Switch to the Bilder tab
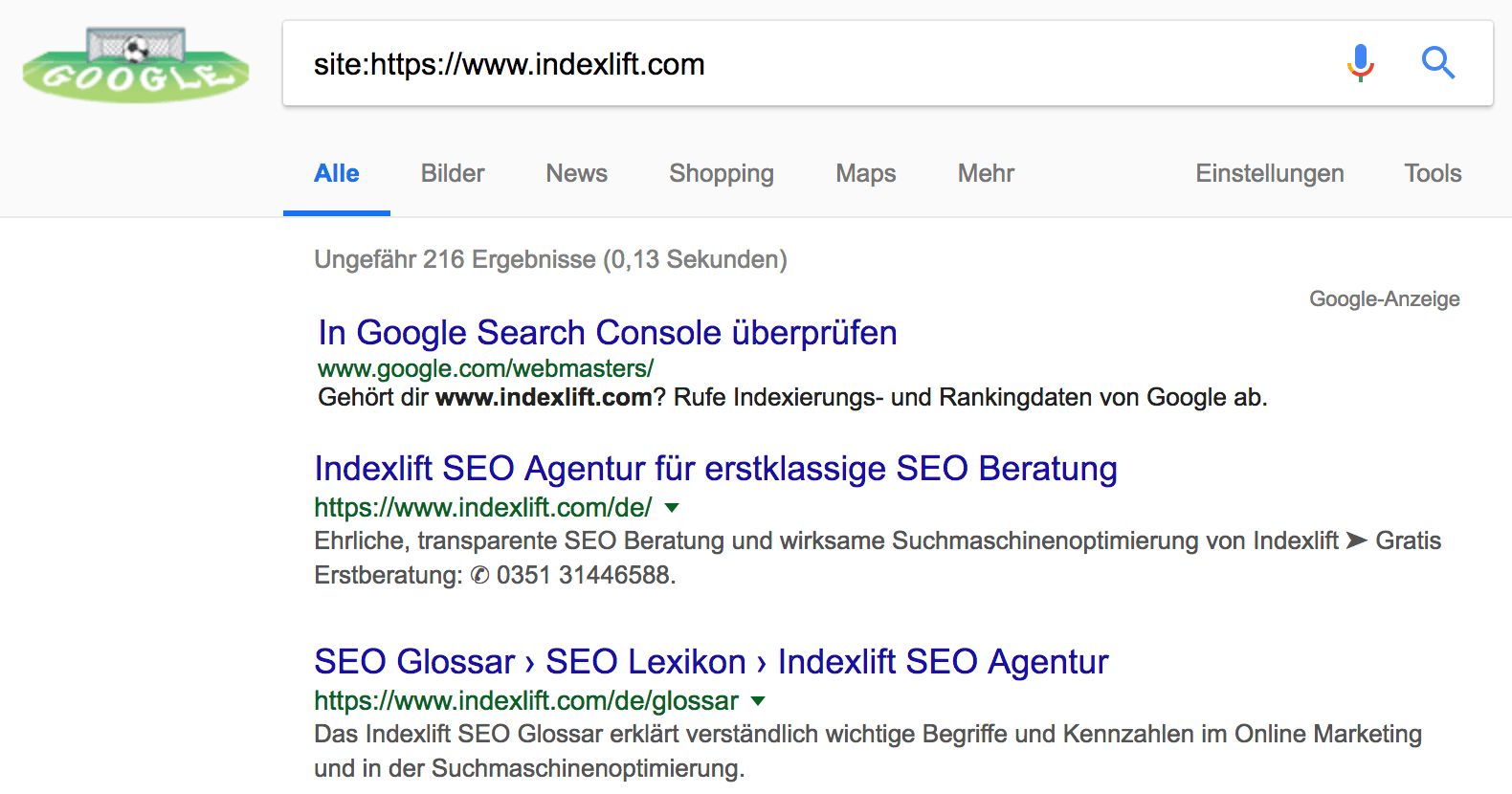Viewport: 1512px width, 794px height. (x=453, y=173)
